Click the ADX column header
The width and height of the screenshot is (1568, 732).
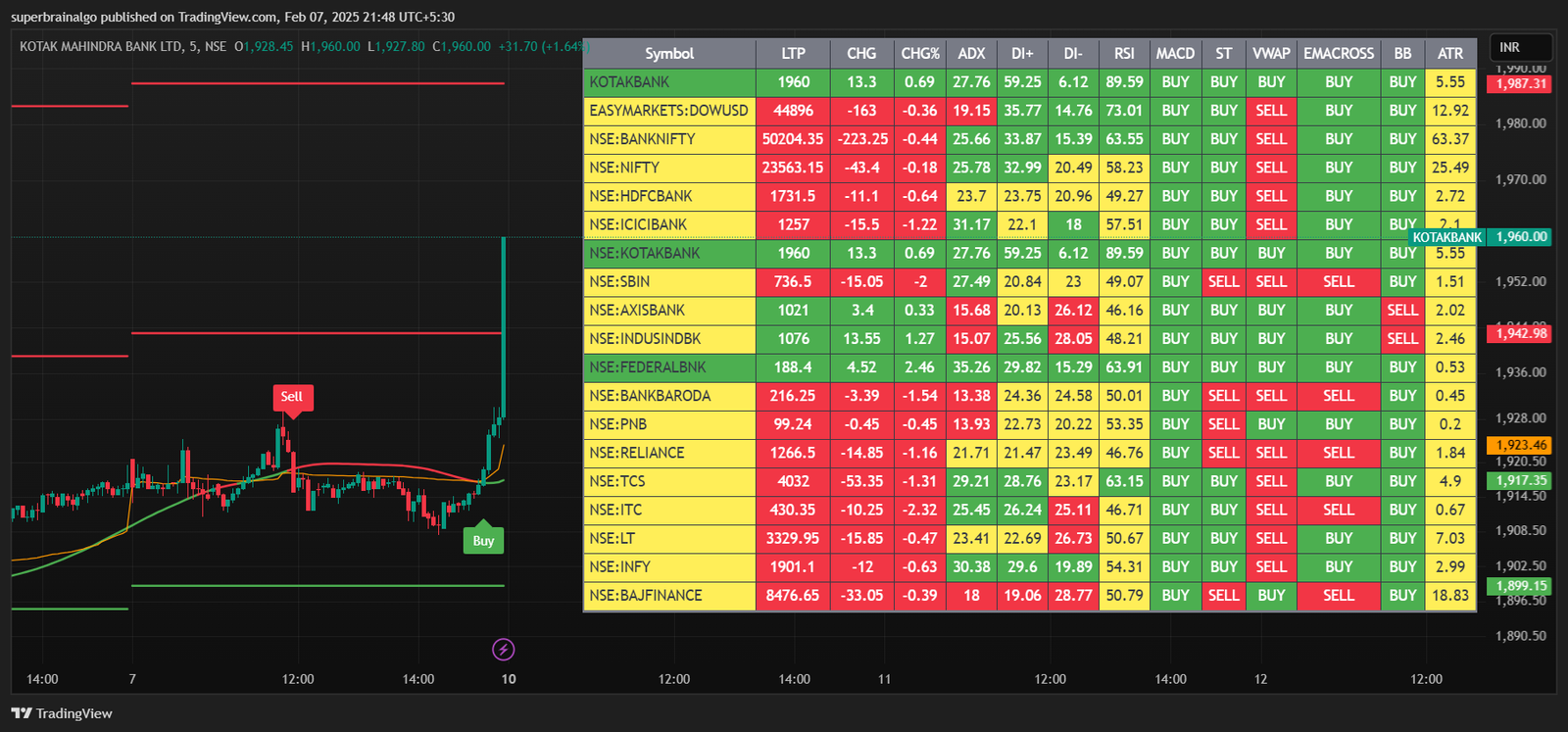pyautogui.click(x=971, y=54)
